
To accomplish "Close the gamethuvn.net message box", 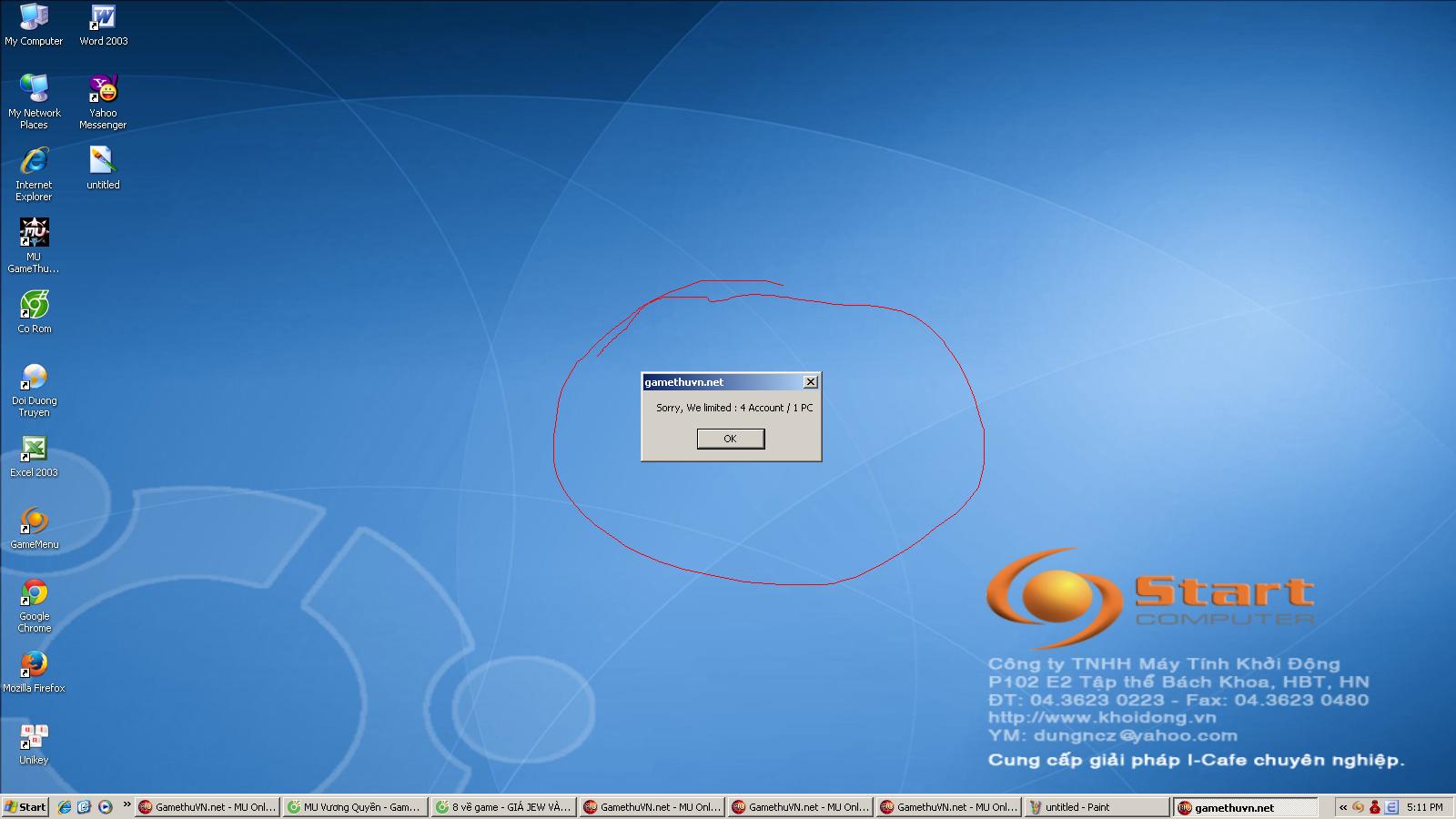I will click(810, 382).
